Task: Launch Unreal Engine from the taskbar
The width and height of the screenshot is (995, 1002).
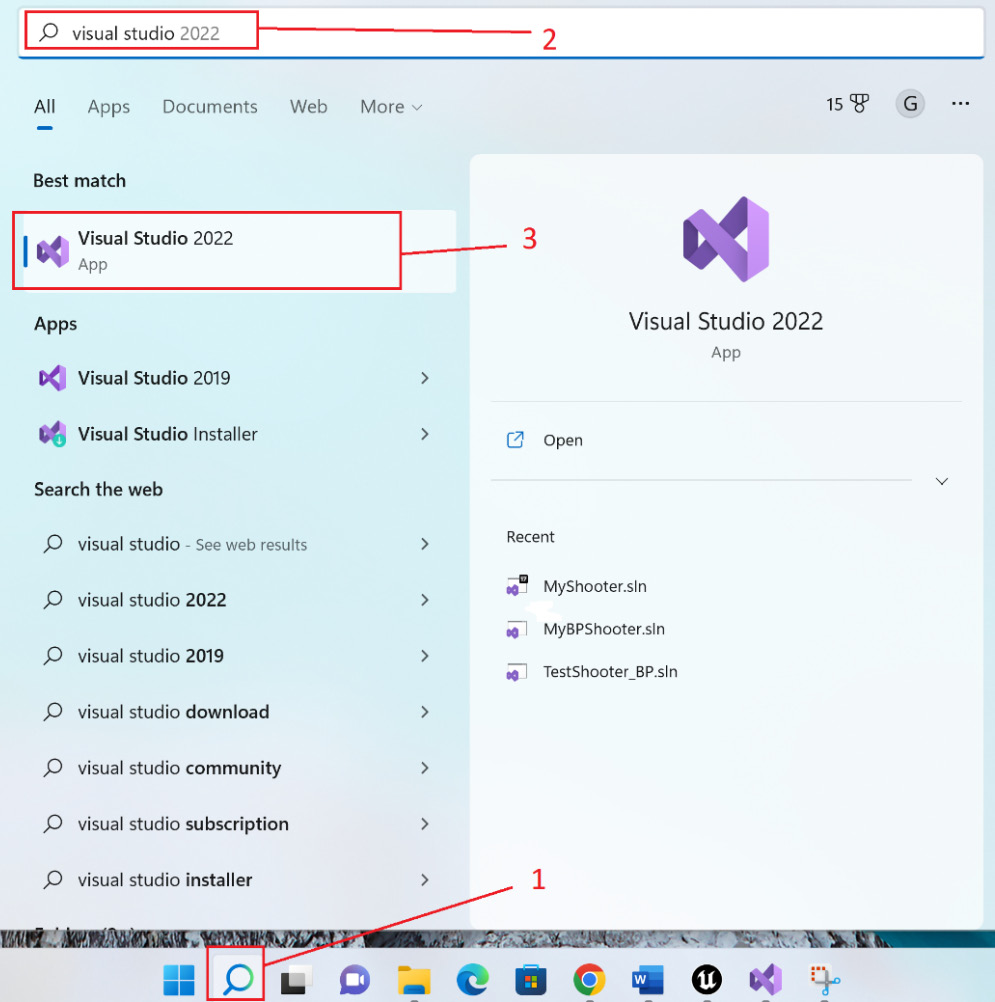Action: (x=707, y=980)
